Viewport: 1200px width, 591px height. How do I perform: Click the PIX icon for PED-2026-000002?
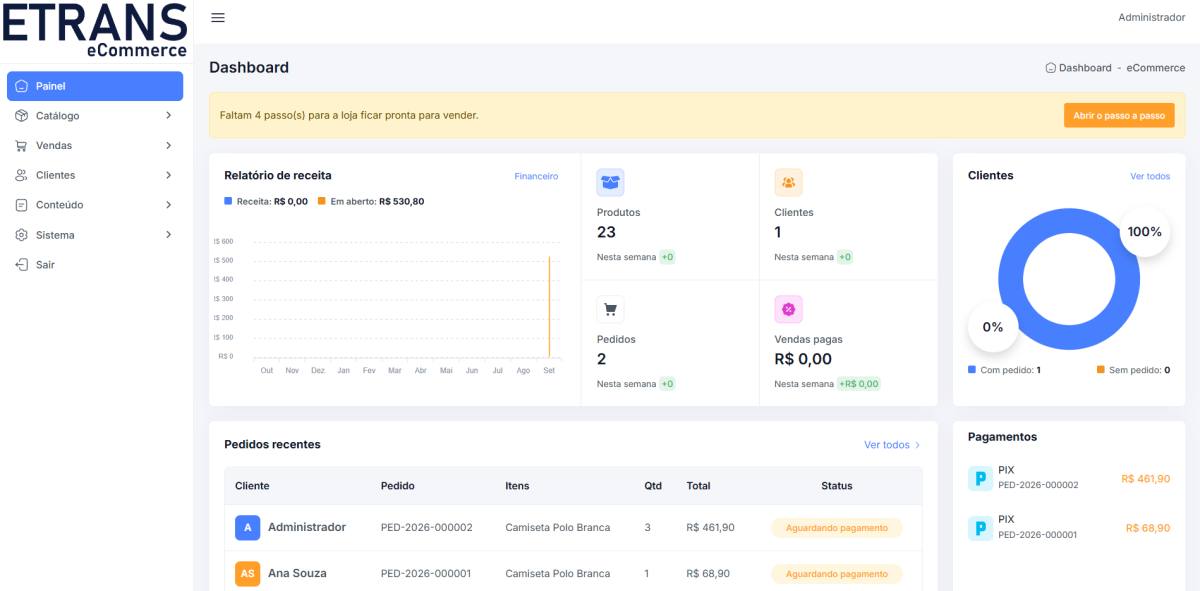click(980, 478)
